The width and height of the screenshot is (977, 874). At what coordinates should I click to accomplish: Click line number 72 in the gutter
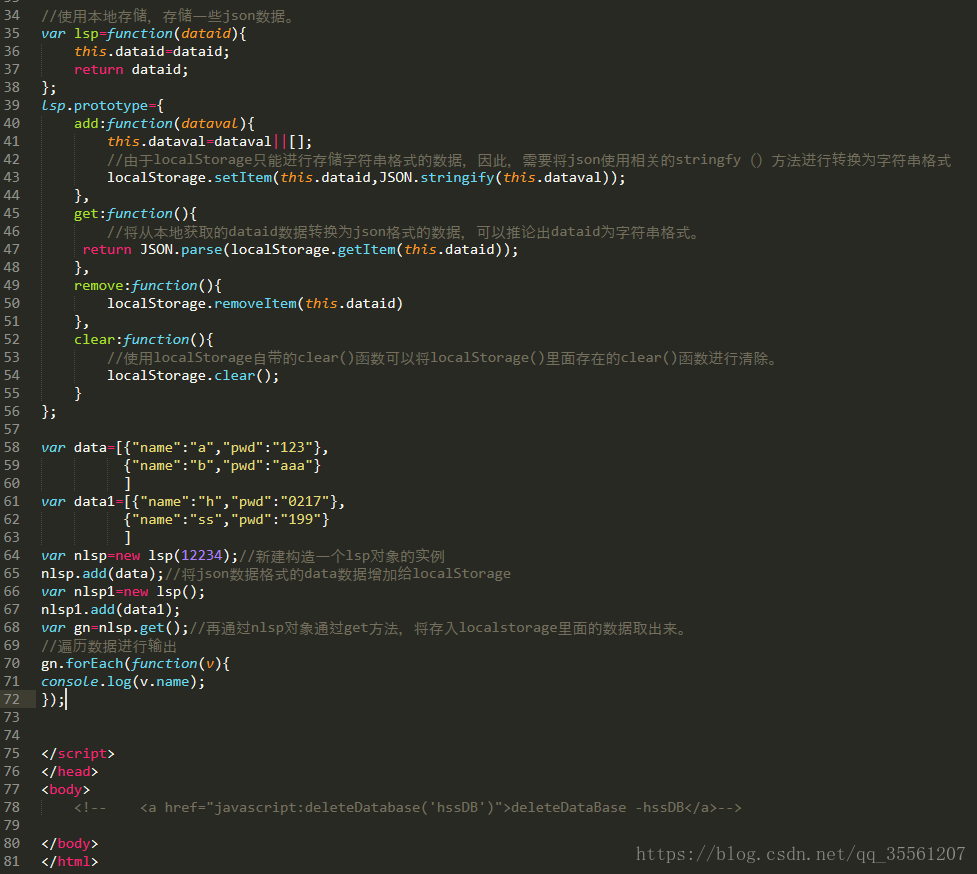pos(12,699)
